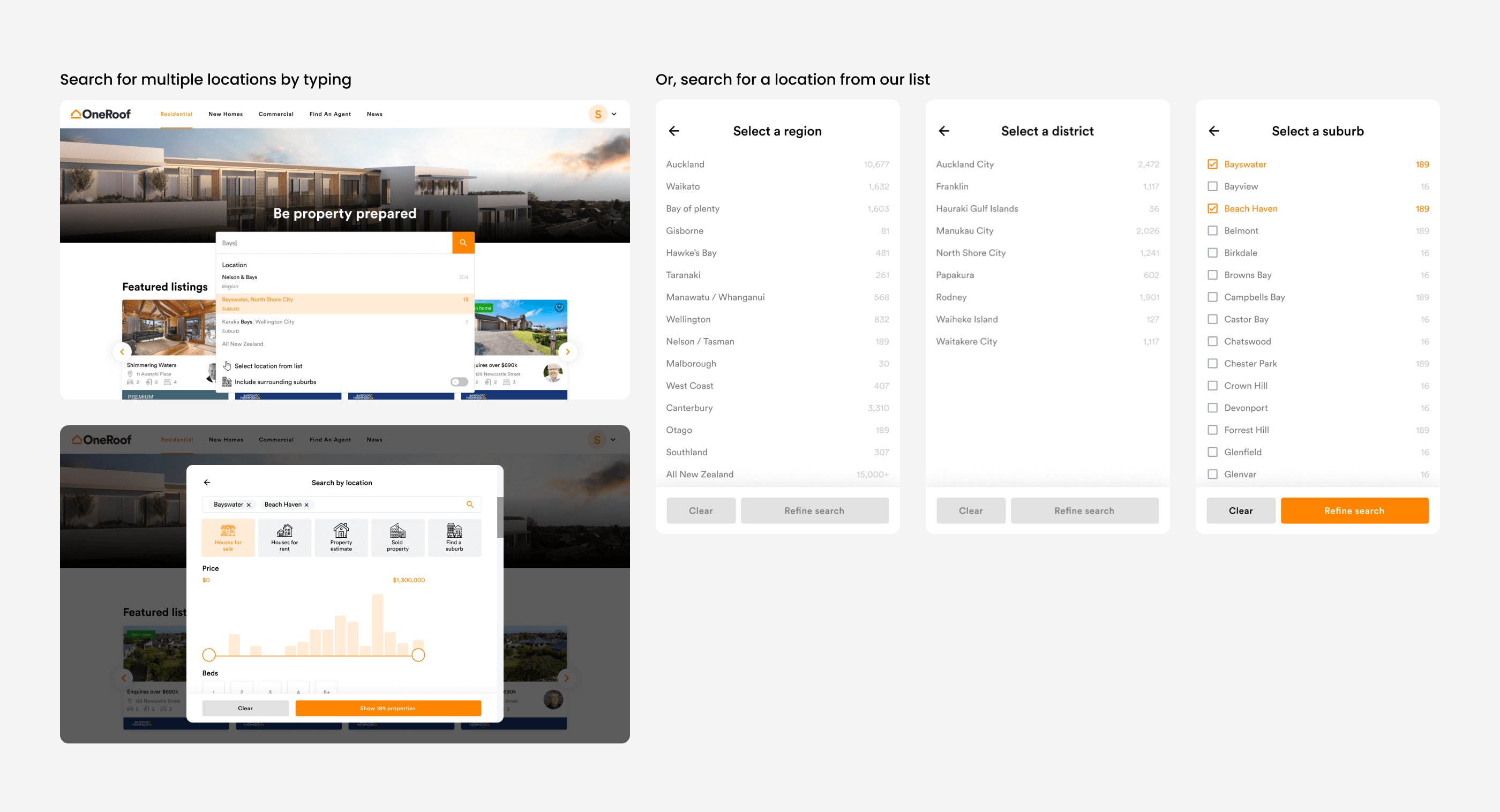Check the Devonport suburb checkbox
Screen dimensions: 1500x812
point(1212,408)
